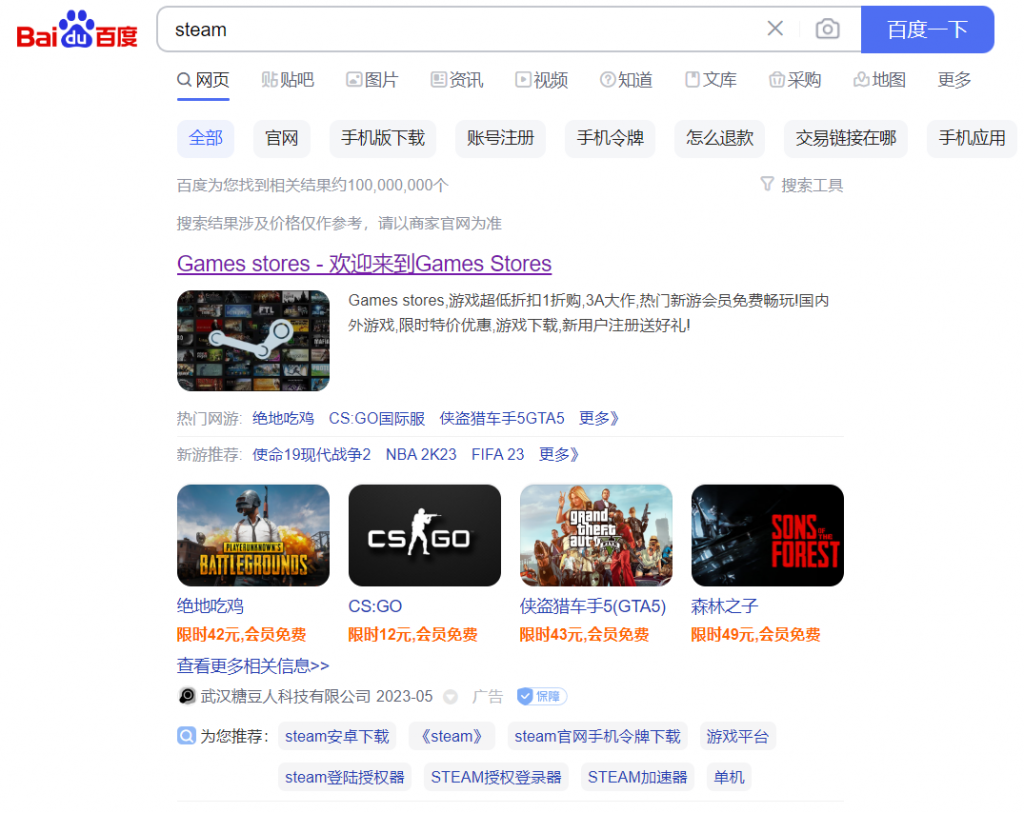The width and height of the screenshot is (1024, 813).
Task: Open the 地图 tab
Action: [x=880, y=80]
